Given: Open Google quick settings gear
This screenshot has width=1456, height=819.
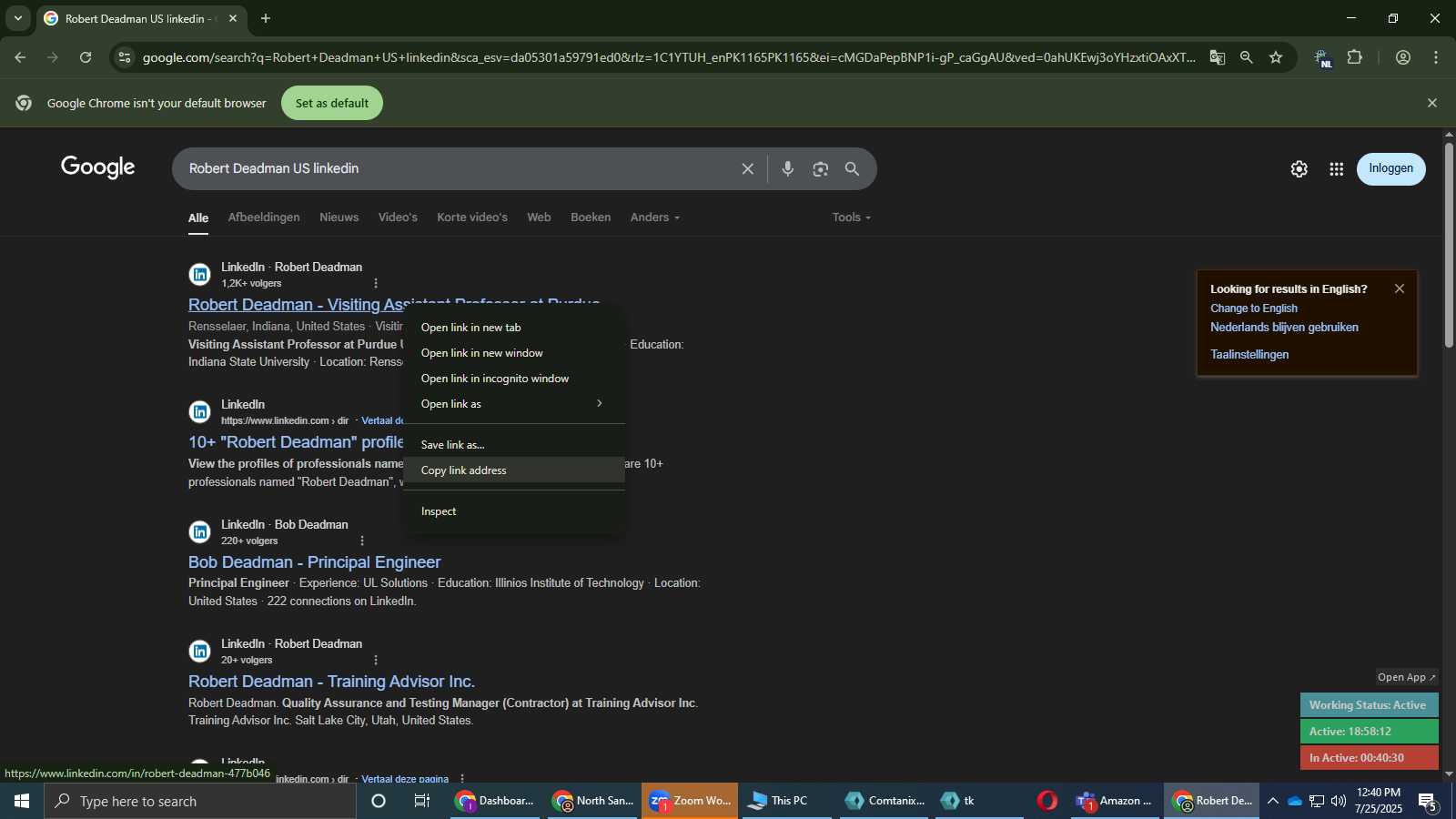Looking at the screenshot, I should point(1299,168).
